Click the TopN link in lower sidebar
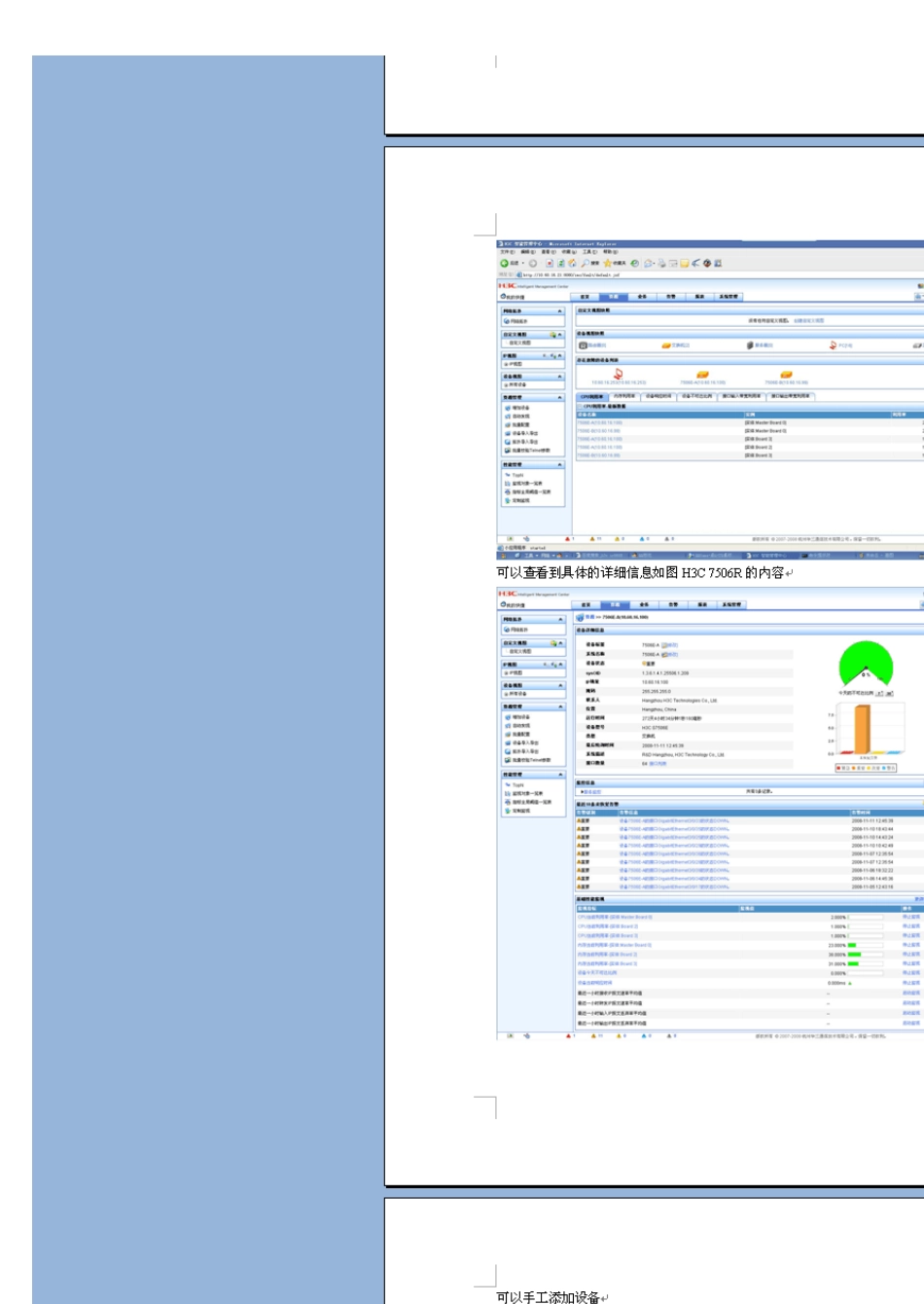The width and height of the screenshot is (924, 1304). click(516, 784)
